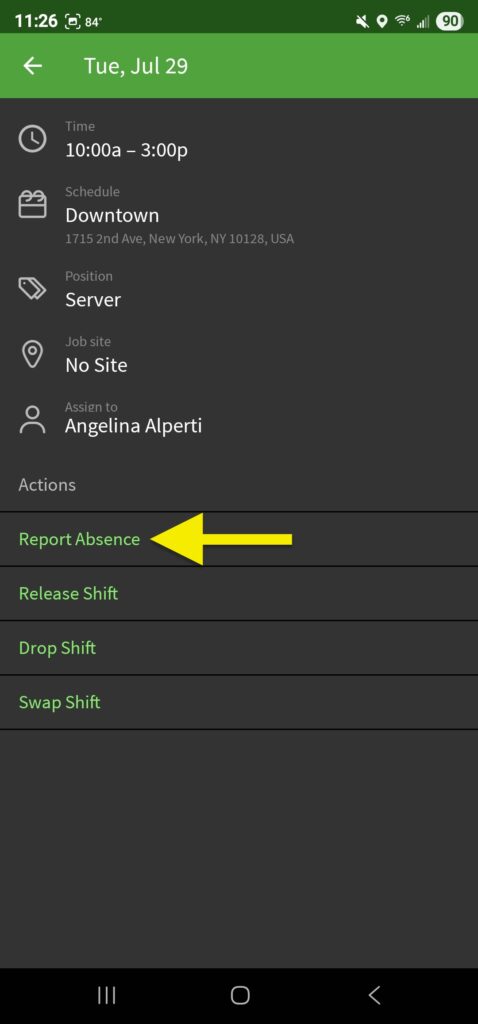This screenshot has width=478, height=1024.
Task: Tap the job site location pin icon
Action: point(32,354)
